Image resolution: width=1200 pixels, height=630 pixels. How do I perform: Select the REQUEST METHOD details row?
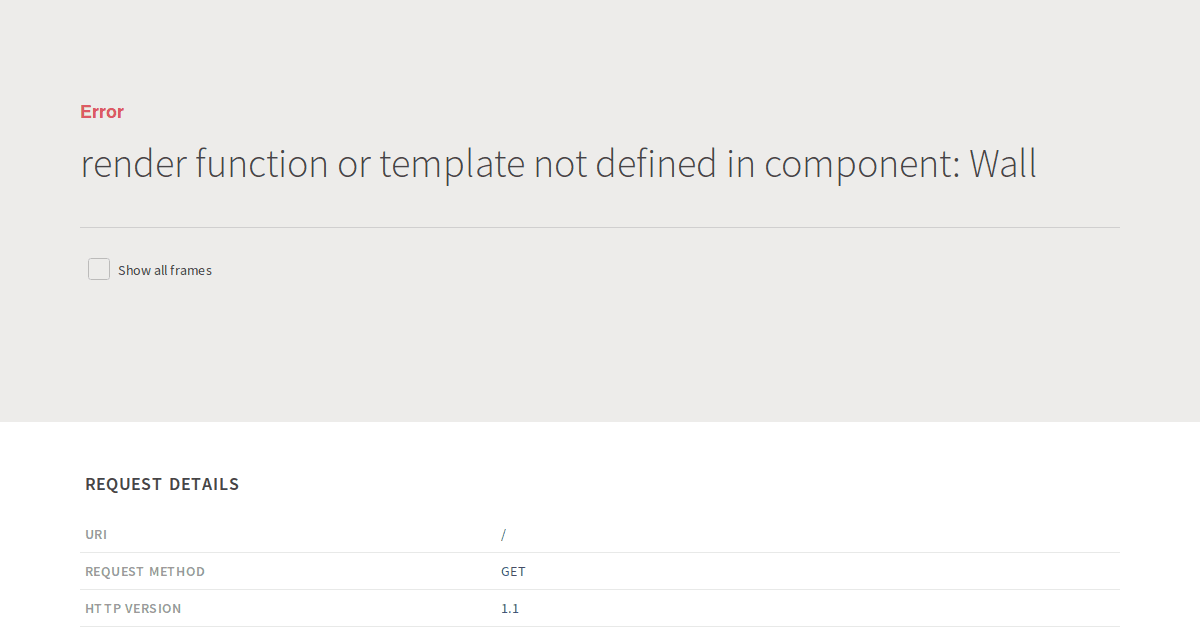pos(600,571)
